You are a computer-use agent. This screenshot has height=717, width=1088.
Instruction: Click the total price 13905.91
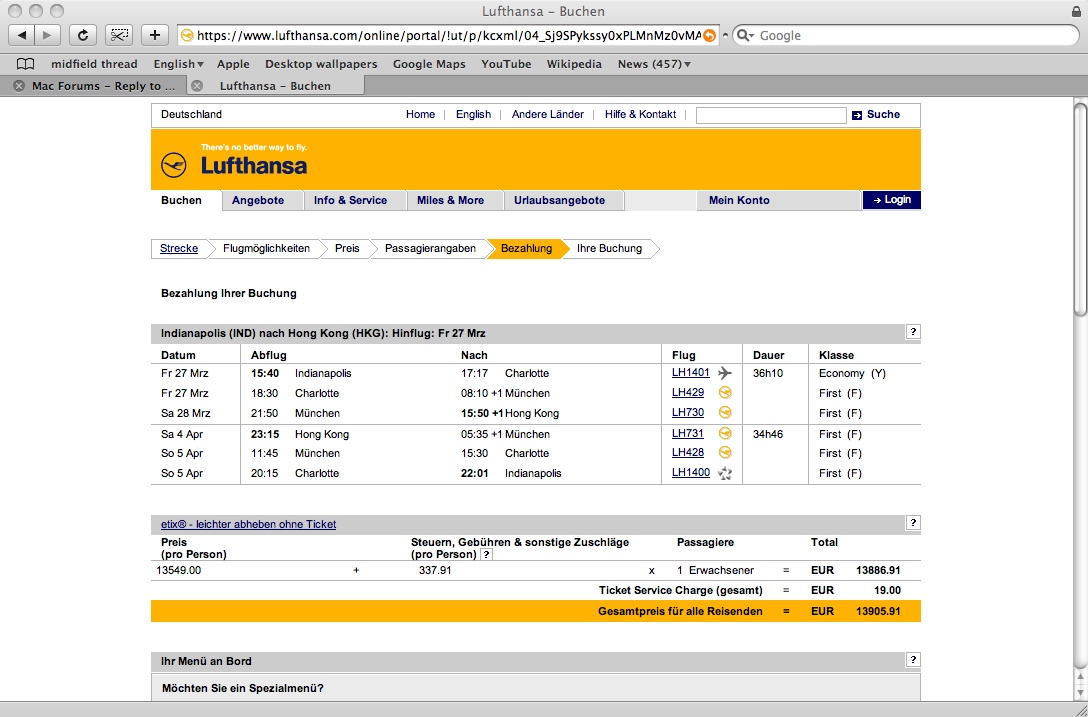click(x=878, y=611)
